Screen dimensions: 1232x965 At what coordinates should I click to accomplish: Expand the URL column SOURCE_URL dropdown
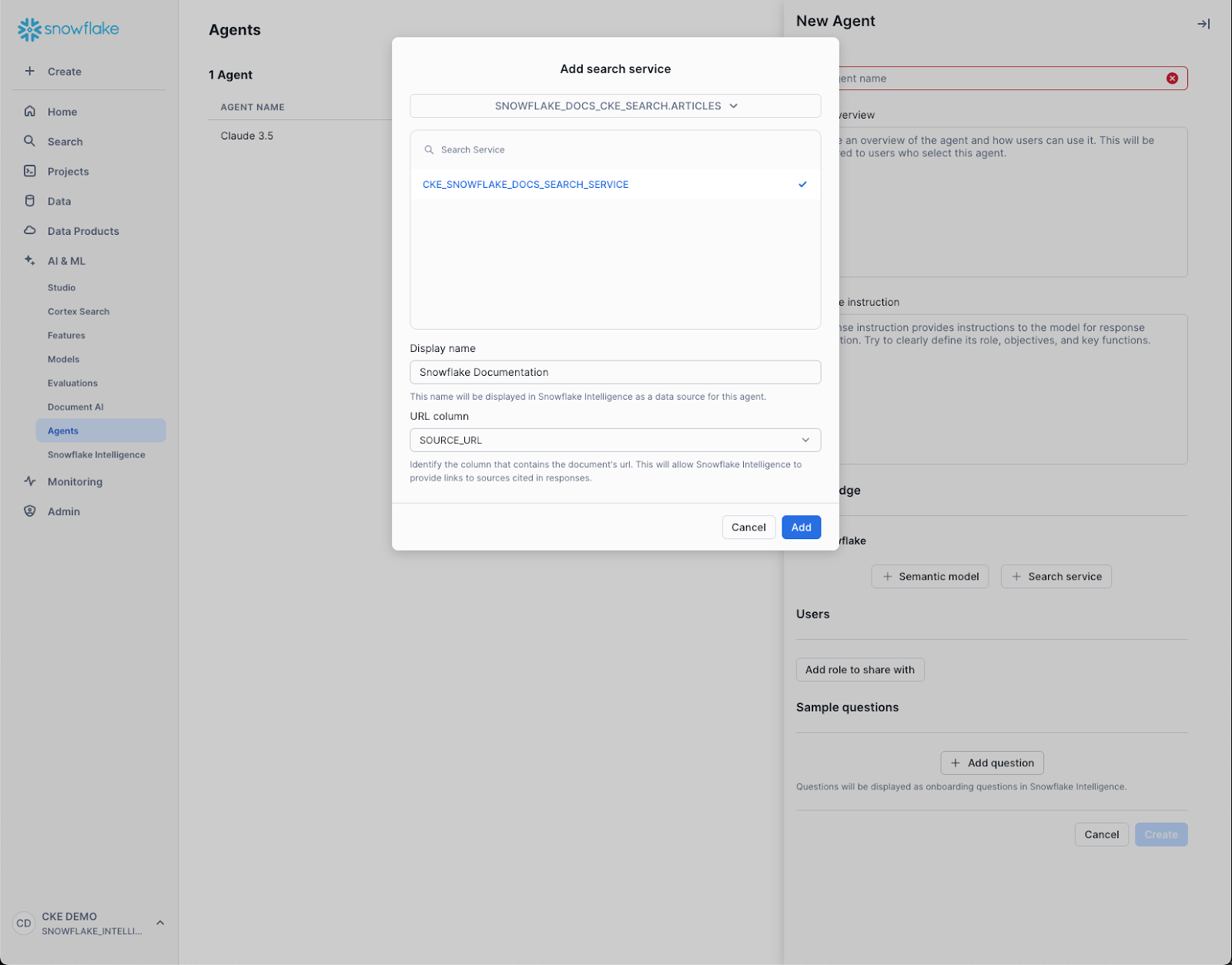coord(615,441)
